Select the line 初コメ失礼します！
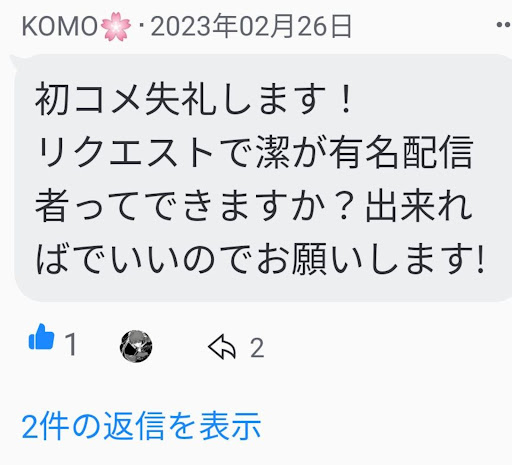Screen dimensions: 512x465 tap(193, 99)
